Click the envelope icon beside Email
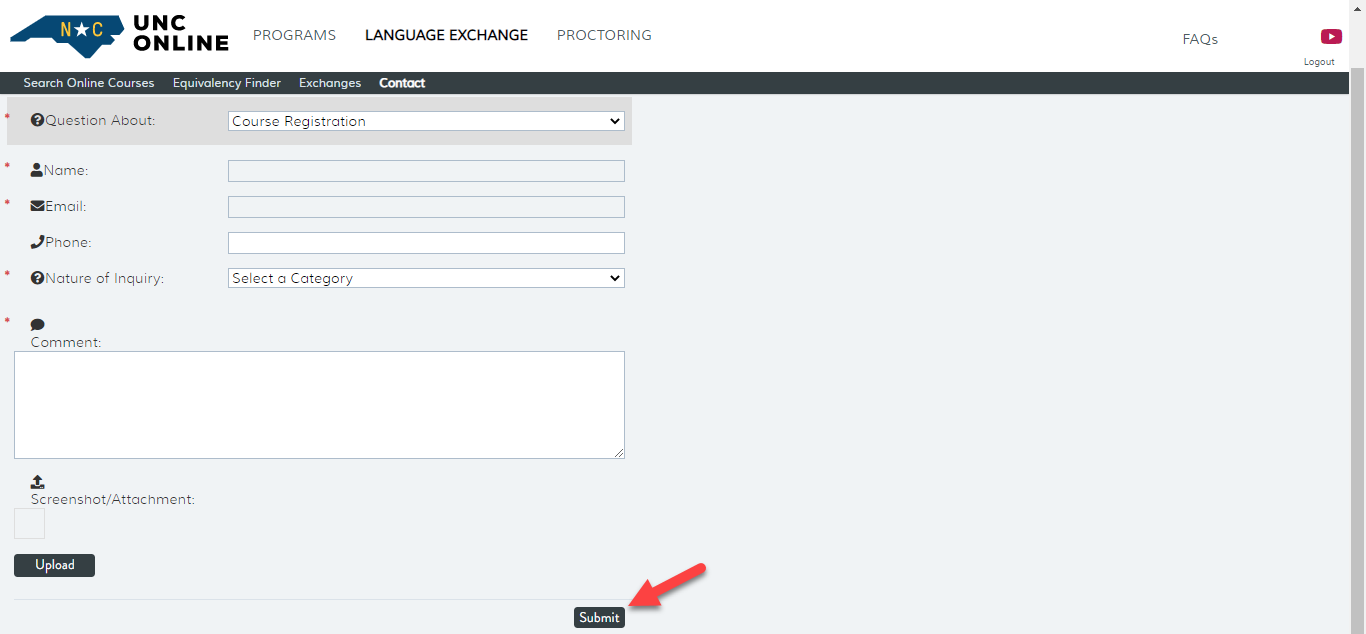This screenshot has height=634, width=1366. [37, 206]
